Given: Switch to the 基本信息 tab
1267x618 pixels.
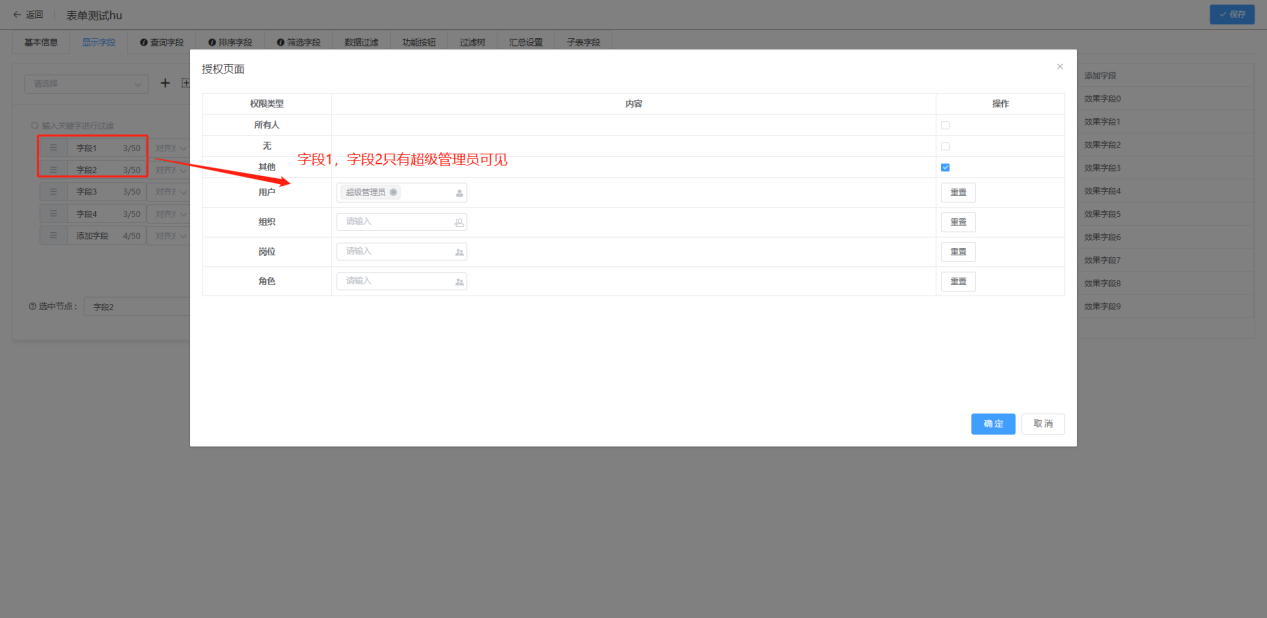Looking at the screenshot, I should (41, 43).
